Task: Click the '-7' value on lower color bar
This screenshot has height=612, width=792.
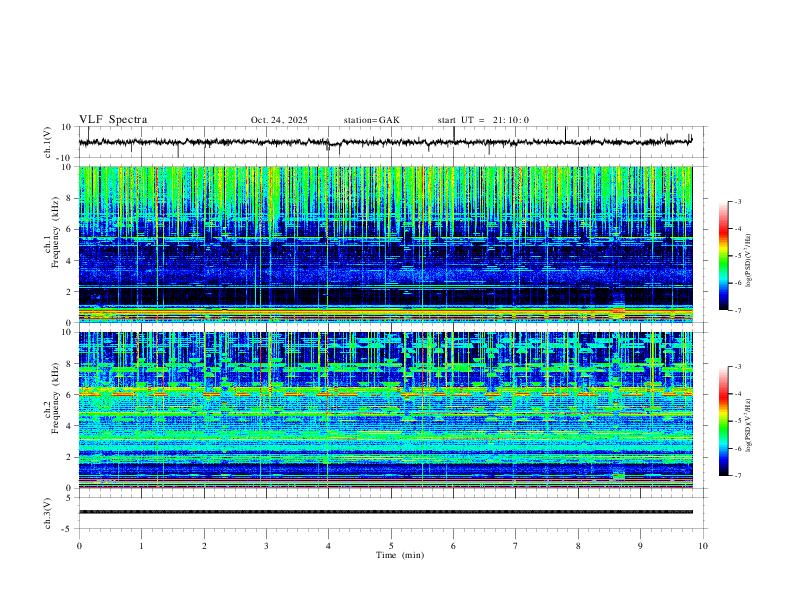Action: point(738,476)
